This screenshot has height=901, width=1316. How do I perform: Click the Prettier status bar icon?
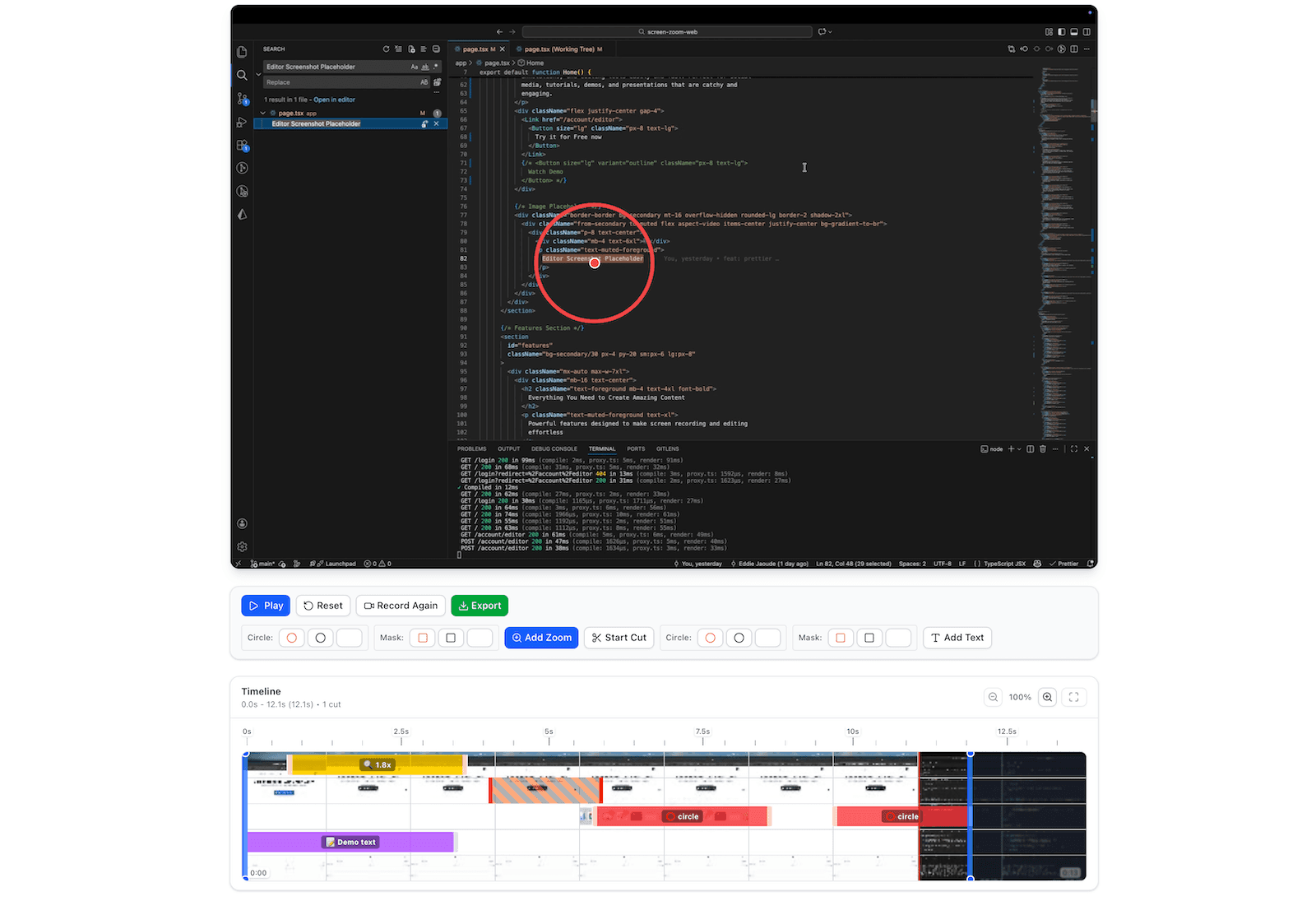pyautogui.click(x=1064, y=564)
